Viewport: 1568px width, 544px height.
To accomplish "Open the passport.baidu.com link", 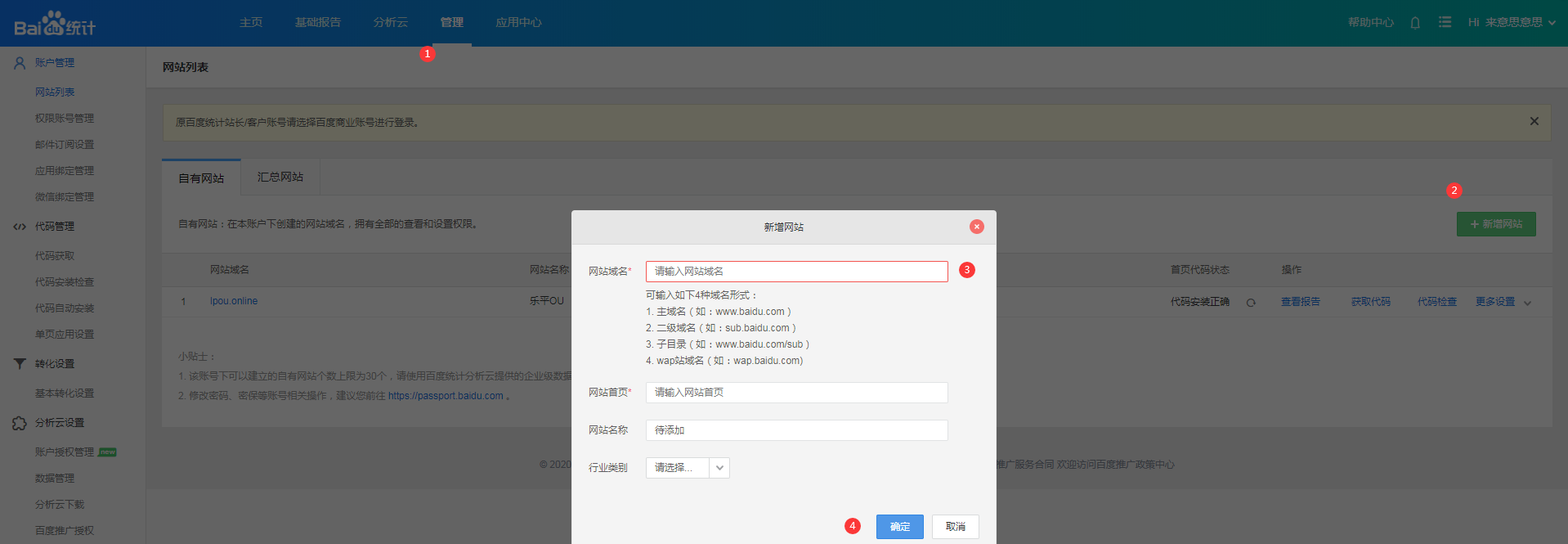I will [446, 396].
